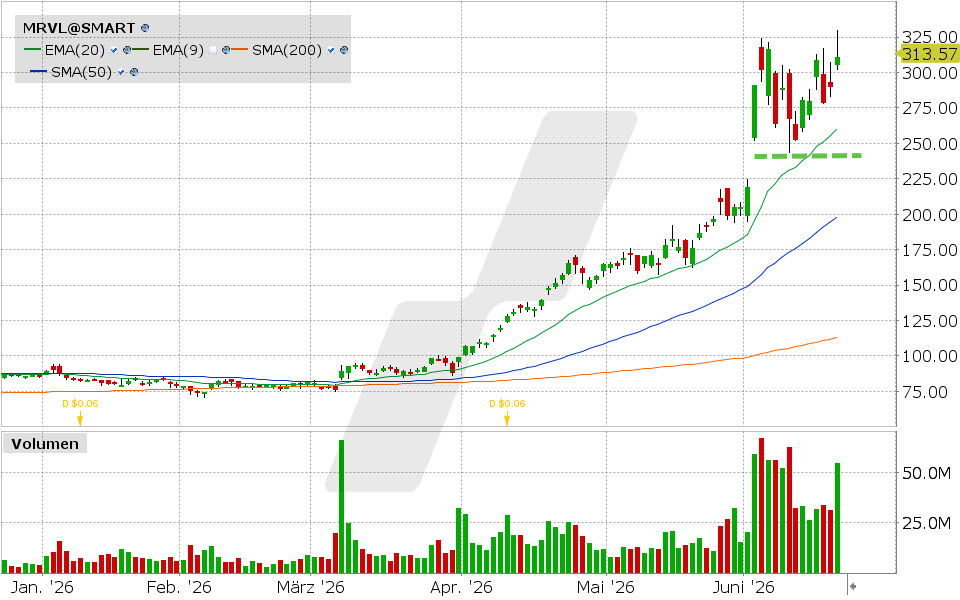Click the März '26 date label
This screenshot has height=600, width=960.
click(x=310, y=588)
